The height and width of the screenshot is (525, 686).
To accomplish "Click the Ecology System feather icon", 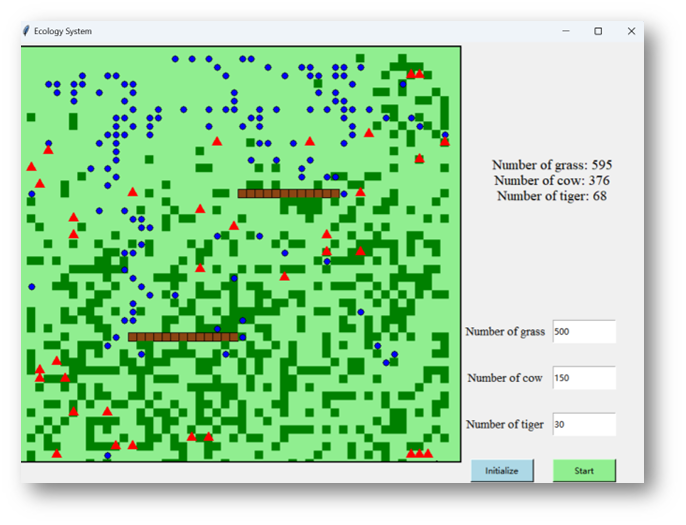I will click(26, 31).
